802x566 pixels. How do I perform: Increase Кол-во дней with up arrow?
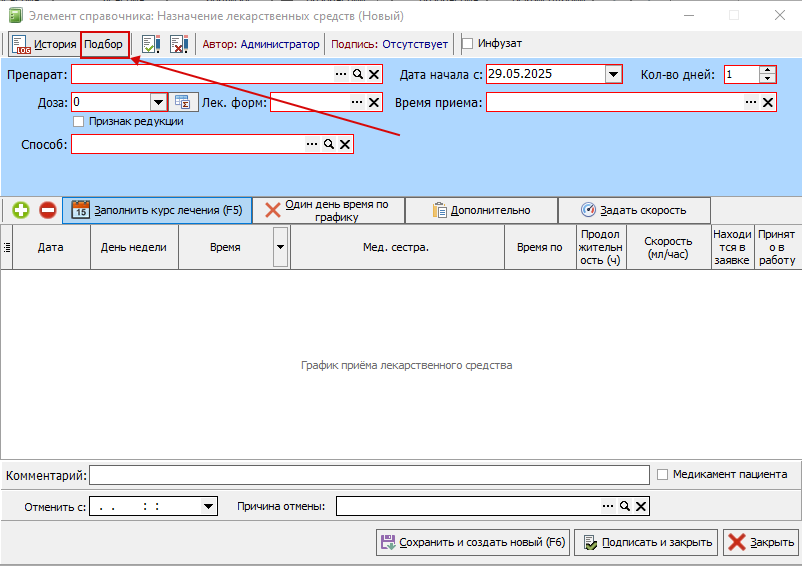[767, 70]
